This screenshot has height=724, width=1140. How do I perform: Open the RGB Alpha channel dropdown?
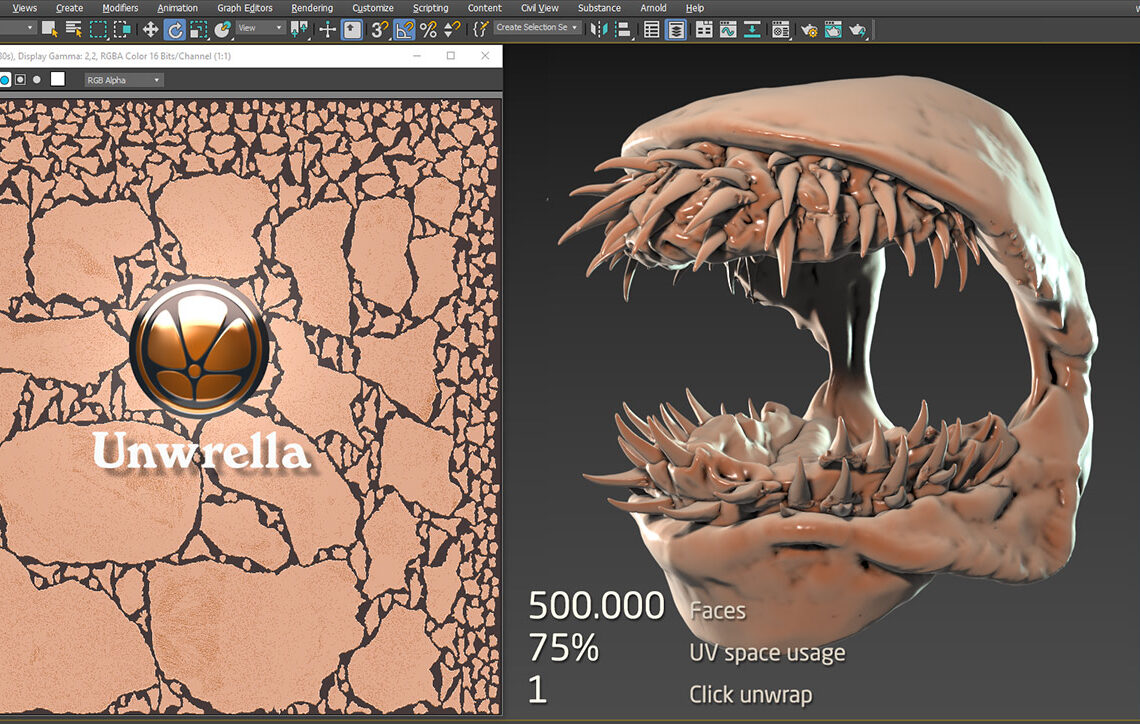[122, 81]
